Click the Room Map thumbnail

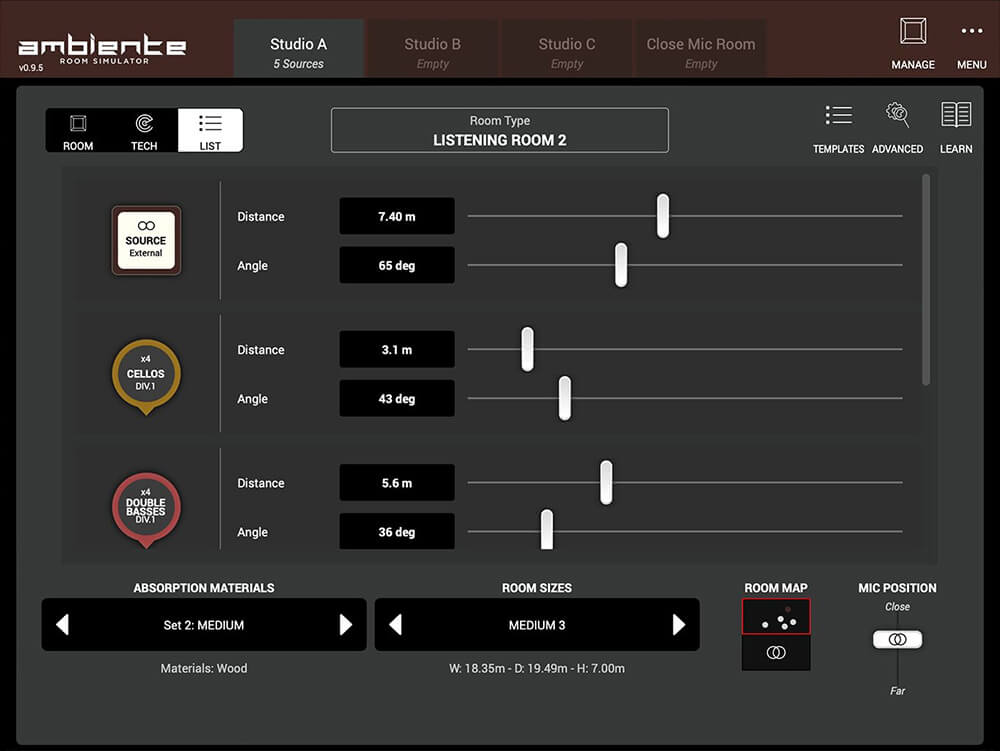(x=776, y=614)
